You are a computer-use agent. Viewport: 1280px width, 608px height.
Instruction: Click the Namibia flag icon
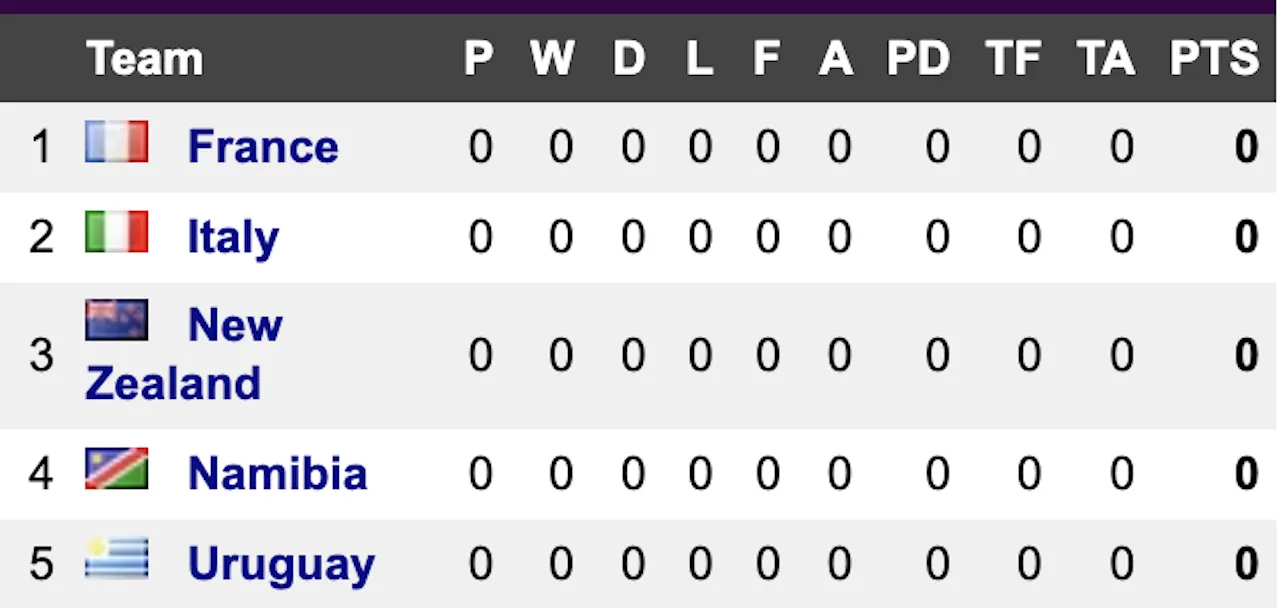(x=117, y=468)
